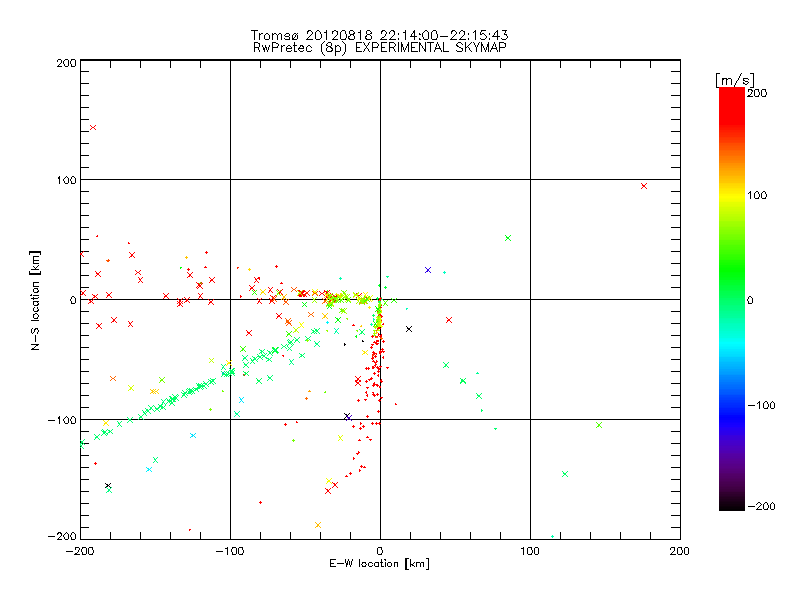Screen dimensions: 800x600
Task: Click the isolated red X marker at far right
Action: click(x=644, y=186)
